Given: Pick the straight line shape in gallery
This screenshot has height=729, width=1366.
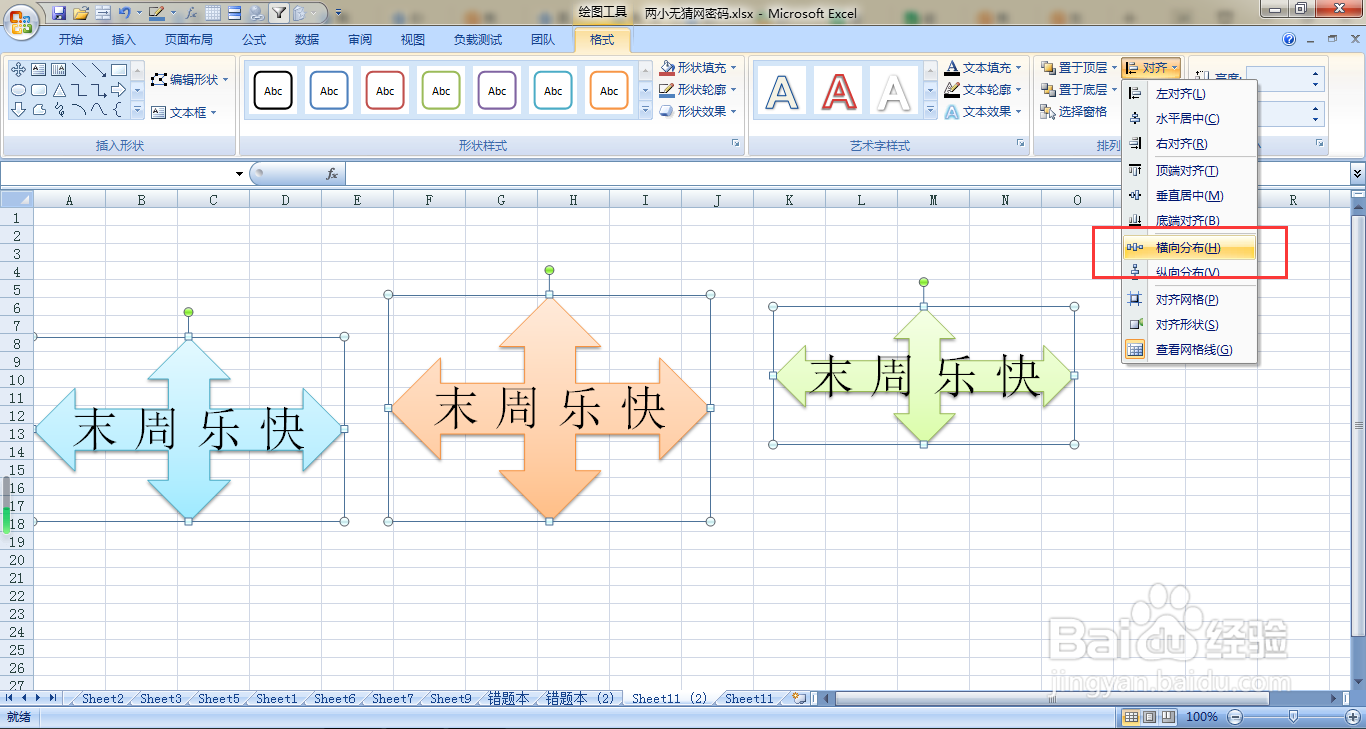Looking at the screenshot, I should tap(78, 69).
